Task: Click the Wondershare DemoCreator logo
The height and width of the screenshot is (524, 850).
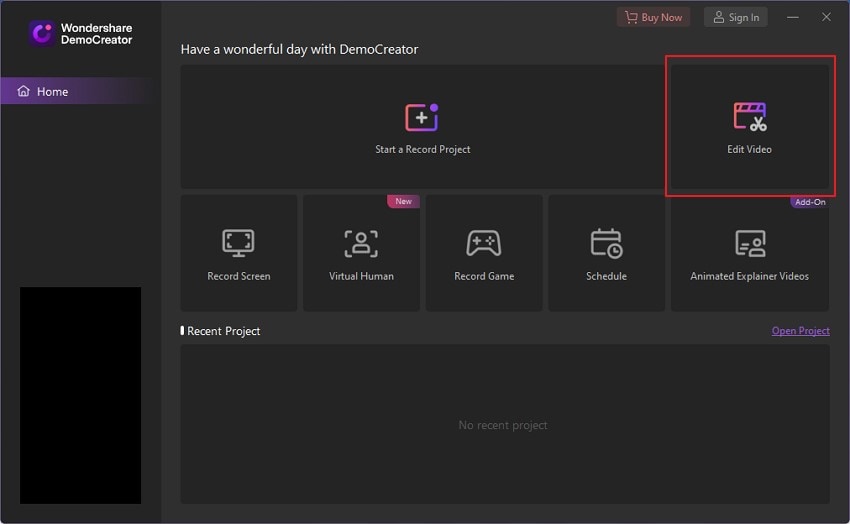Action: point(80,34)
